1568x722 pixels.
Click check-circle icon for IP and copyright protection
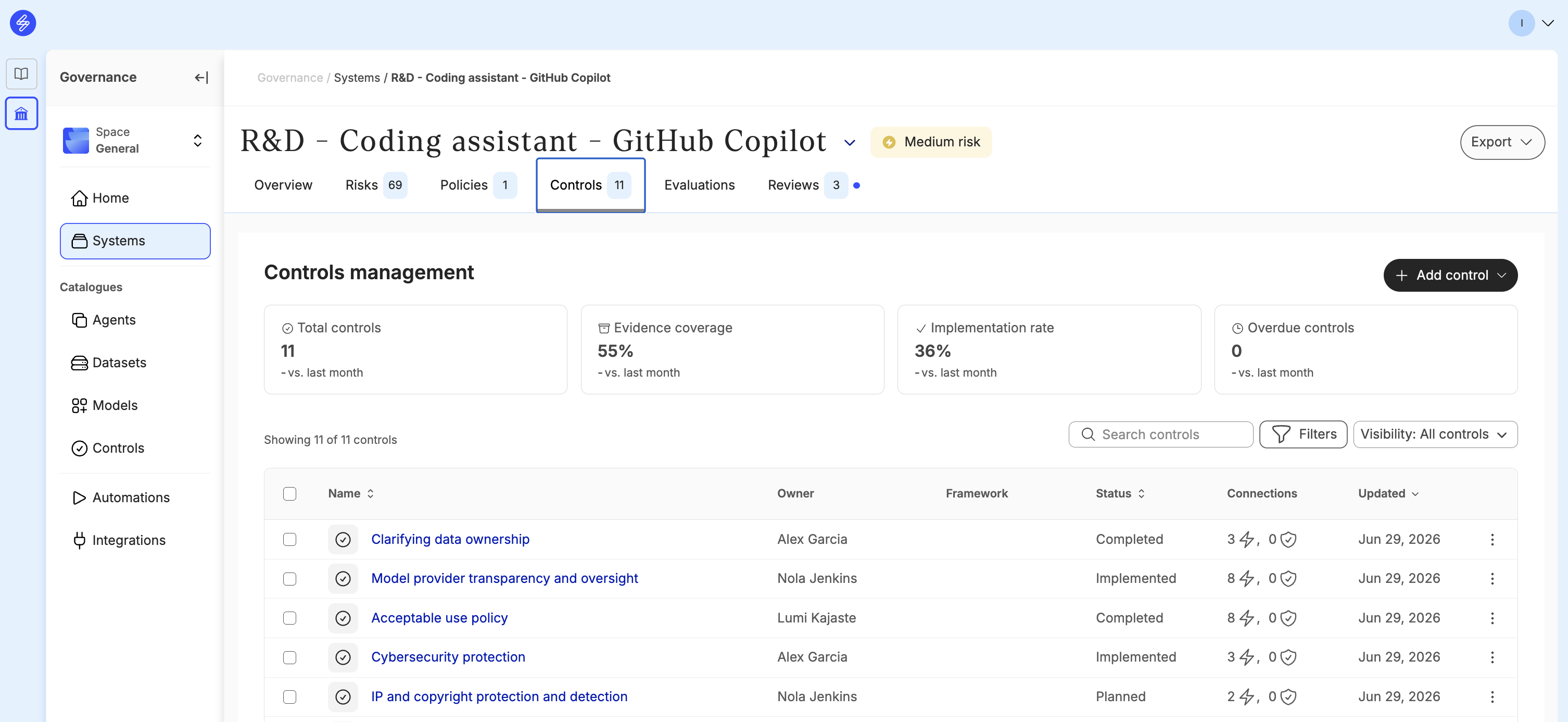tap(343, 696)
